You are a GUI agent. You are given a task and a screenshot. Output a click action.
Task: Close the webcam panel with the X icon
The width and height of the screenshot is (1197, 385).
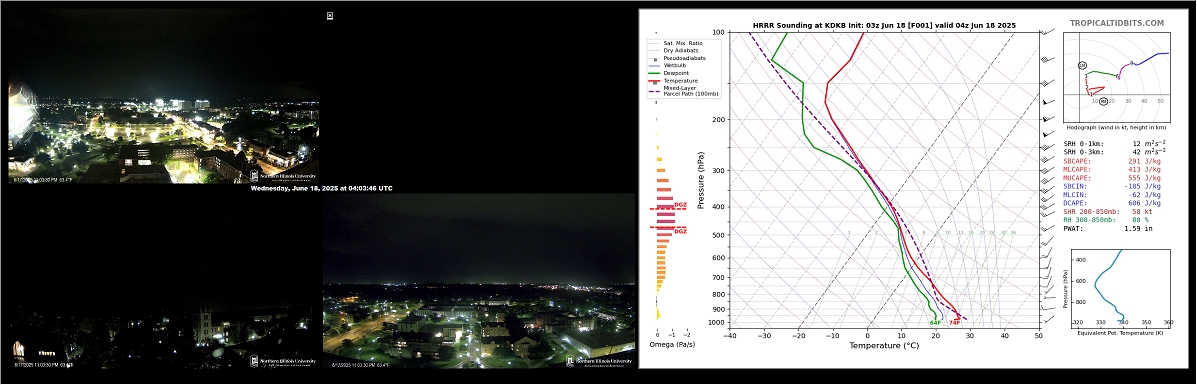coord(330,15)
